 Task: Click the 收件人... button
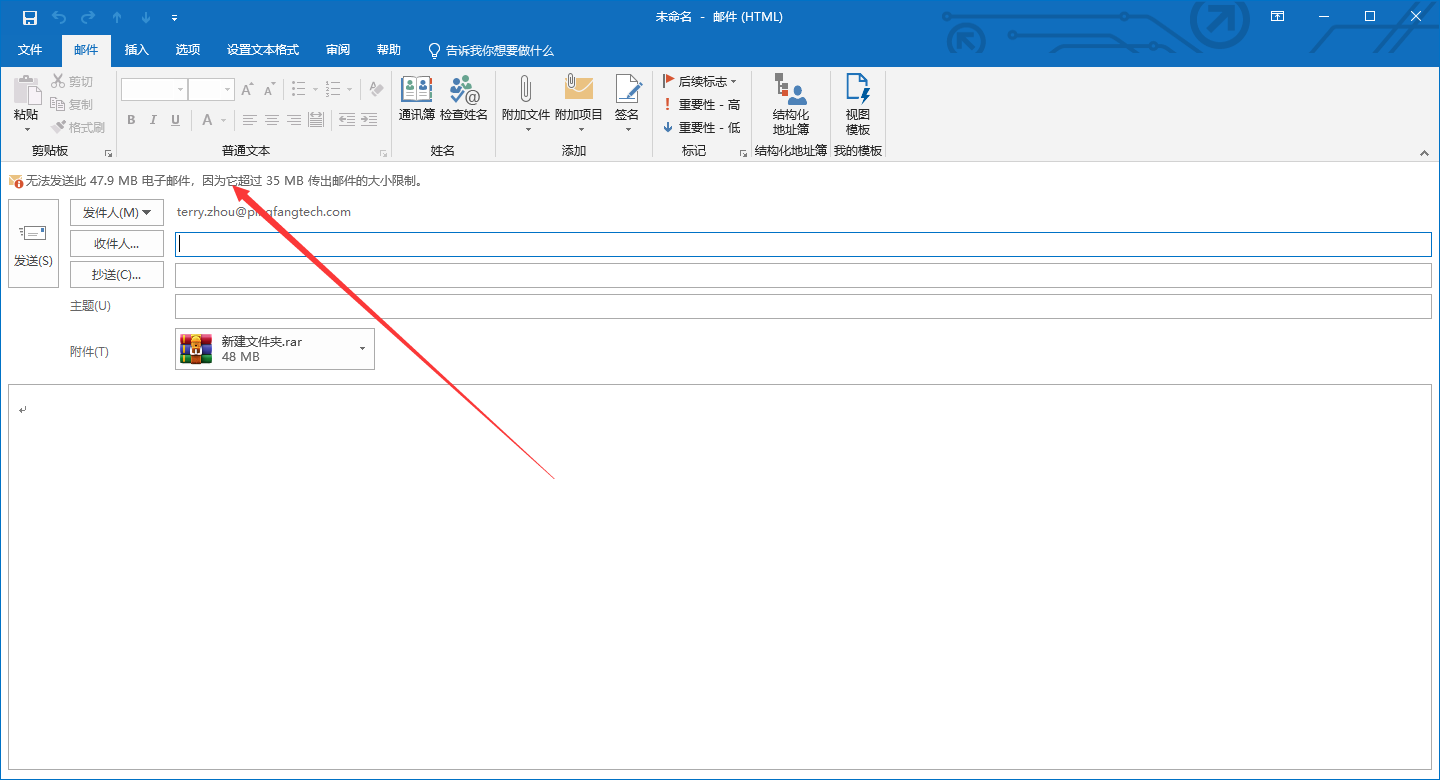point(117,244)
